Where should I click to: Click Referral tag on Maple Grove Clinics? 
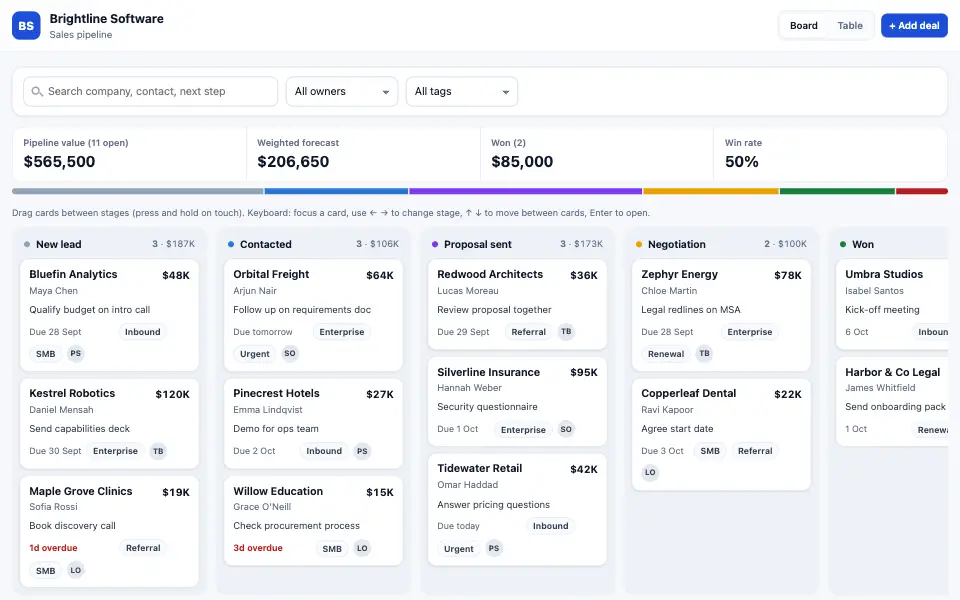point(143,548)
